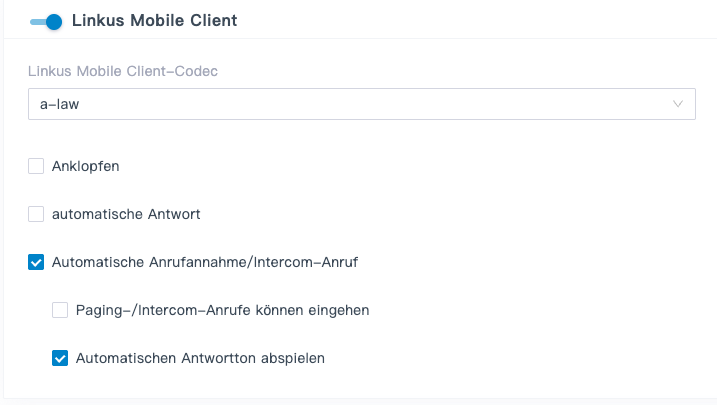717x405 pixels.
Task: Click the Linkus Mobile Client section heading
Action: click(154, 21)
